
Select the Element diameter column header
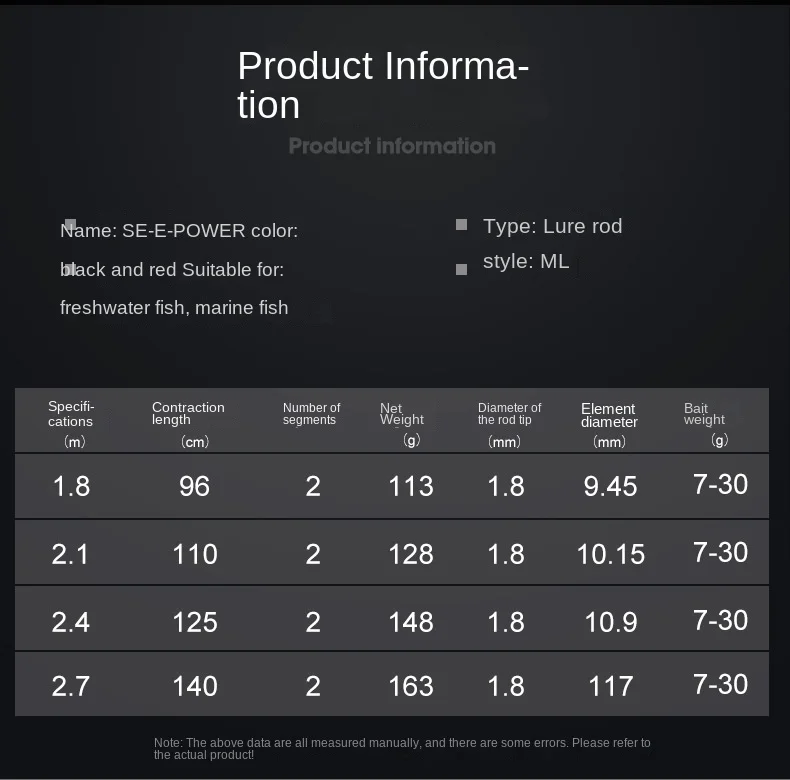coord(609,423)
